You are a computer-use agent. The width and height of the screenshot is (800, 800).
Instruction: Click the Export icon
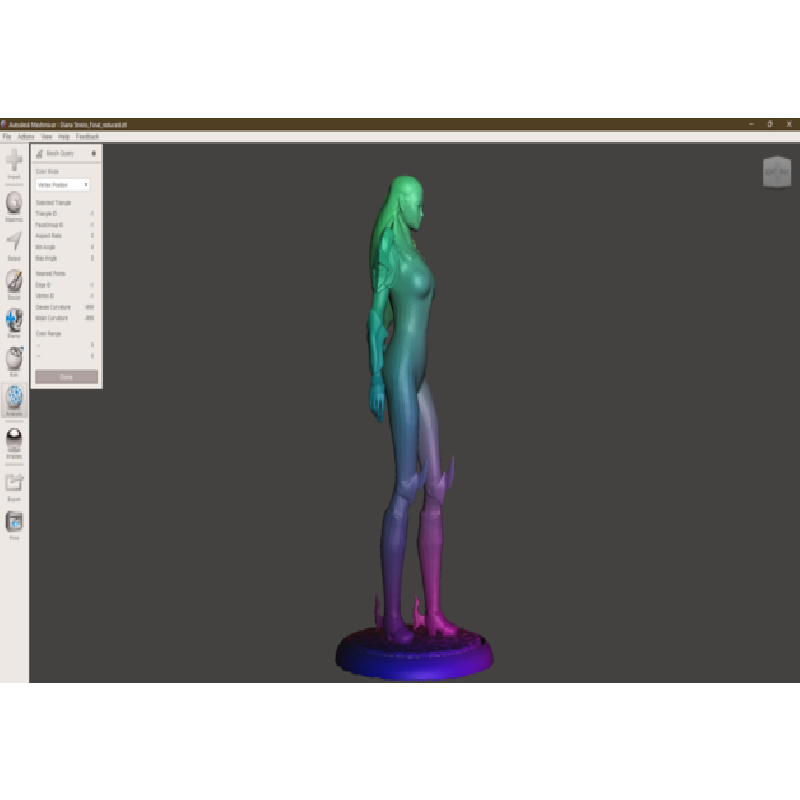[14, 483]
